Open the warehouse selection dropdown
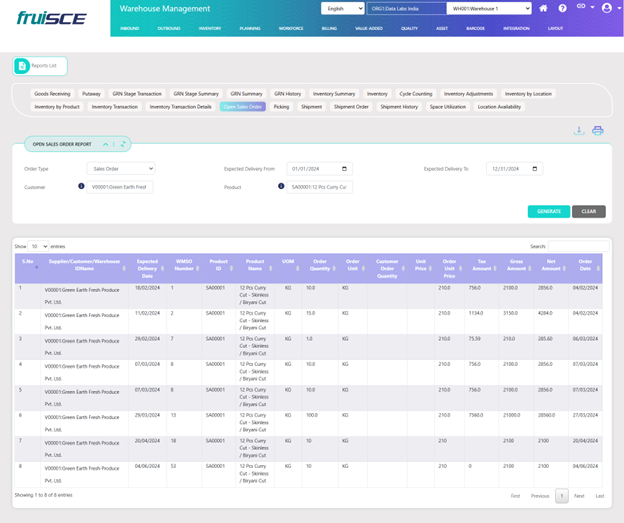Viewport: 624px width, 523px height. [x=489, y=8]
